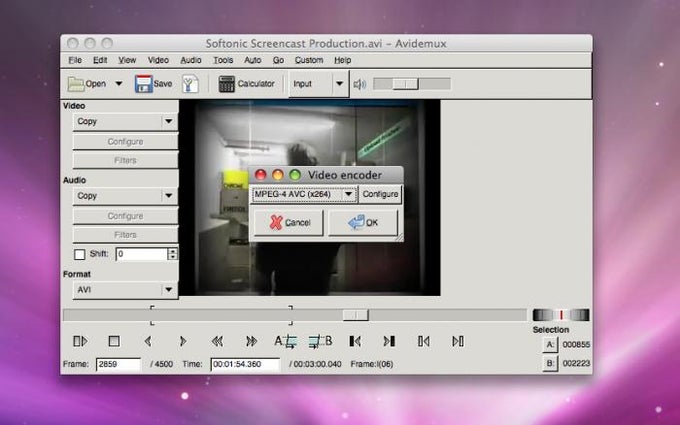
Task: Click the jog shuttle wheel control
Action: [x=561, y=315]
